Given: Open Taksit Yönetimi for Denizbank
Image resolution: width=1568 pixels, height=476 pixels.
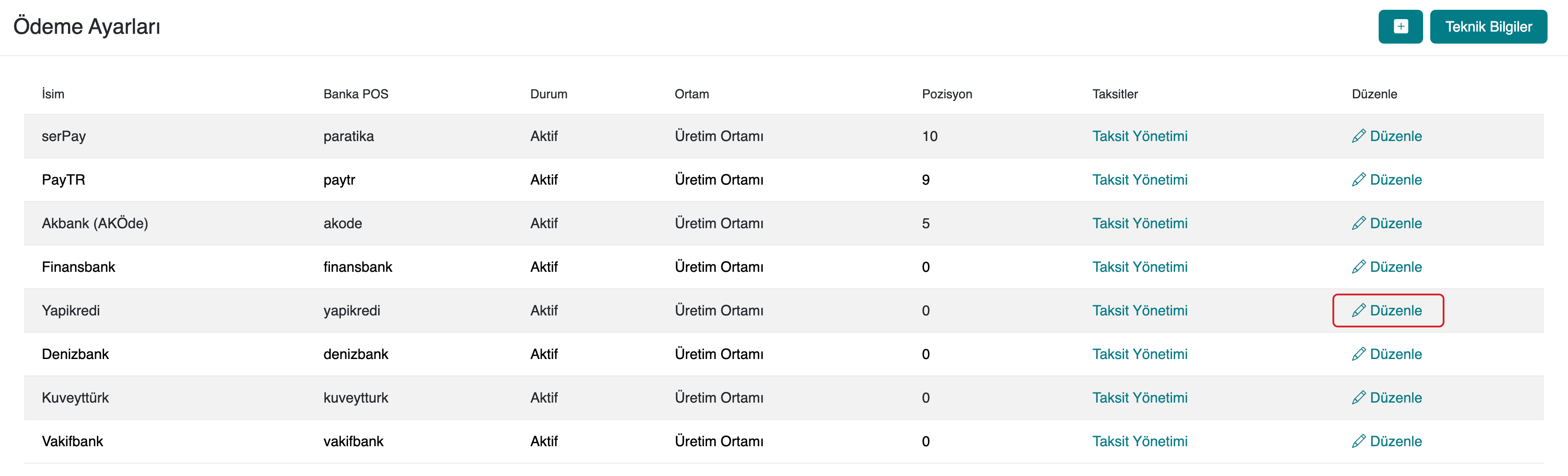Looking at the screenshot, I should [1140, 354].
